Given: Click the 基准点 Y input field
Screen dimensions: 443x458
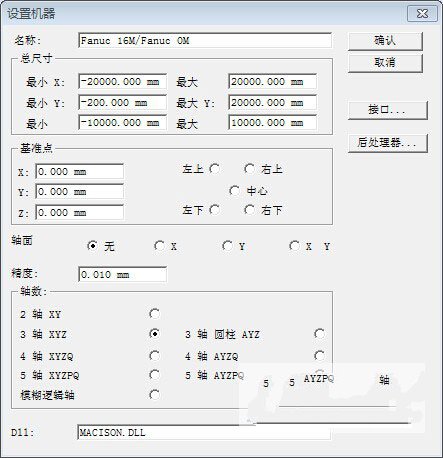Looking at the screenshot, I should click(80, 192).
